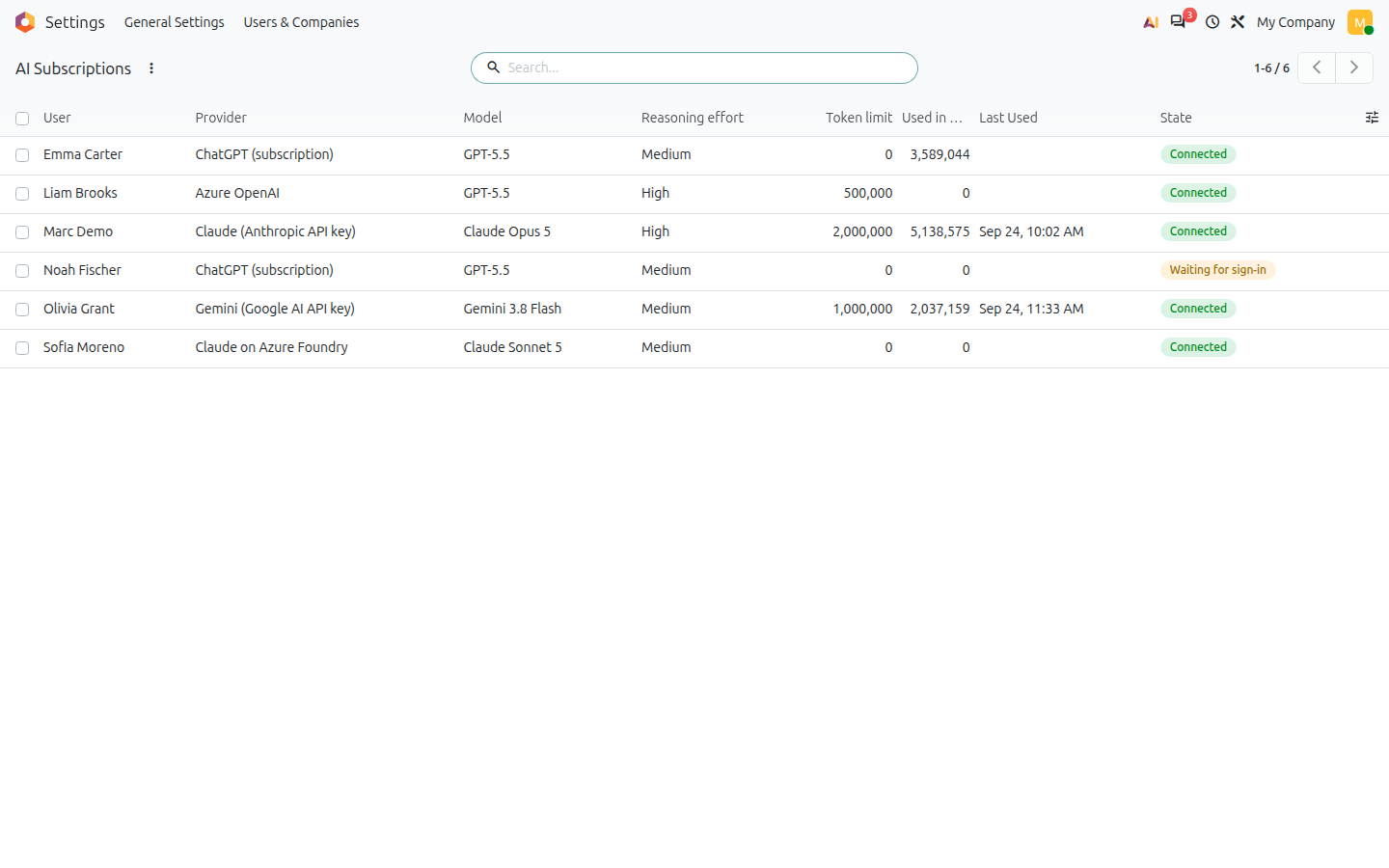Open the My Company switcher

1295,22
